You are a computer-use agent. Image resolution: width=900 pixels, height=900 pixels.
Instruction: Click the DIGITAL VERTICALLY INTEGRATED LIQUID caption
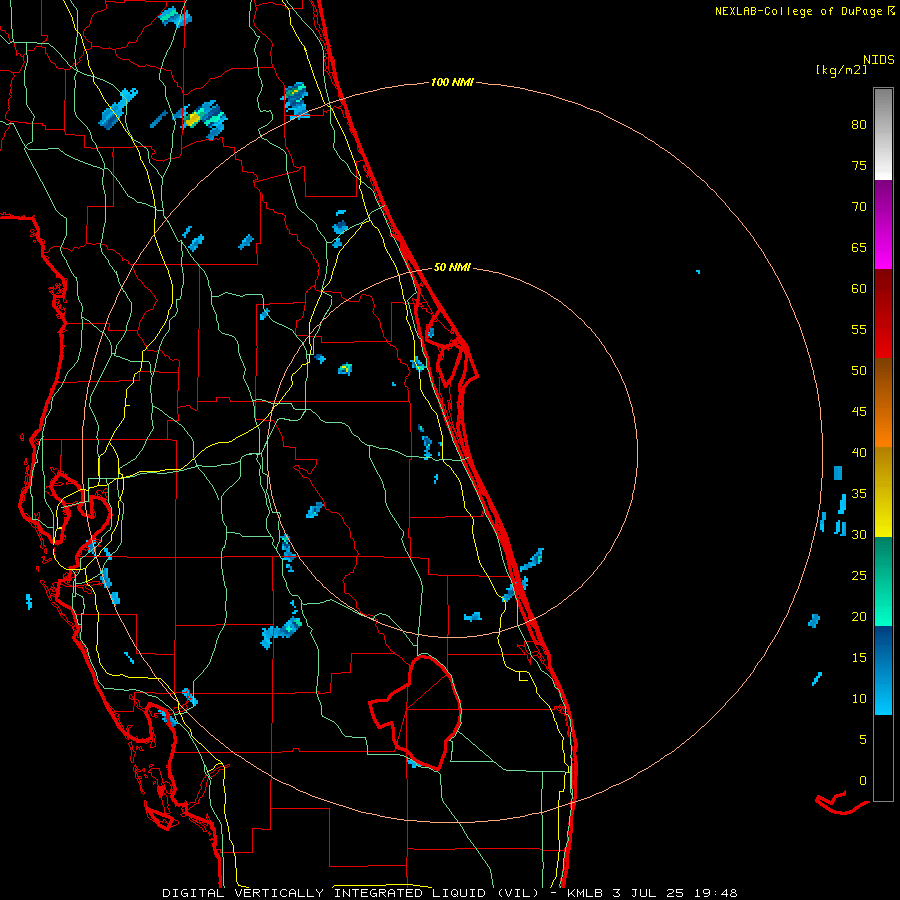point(350,893)
